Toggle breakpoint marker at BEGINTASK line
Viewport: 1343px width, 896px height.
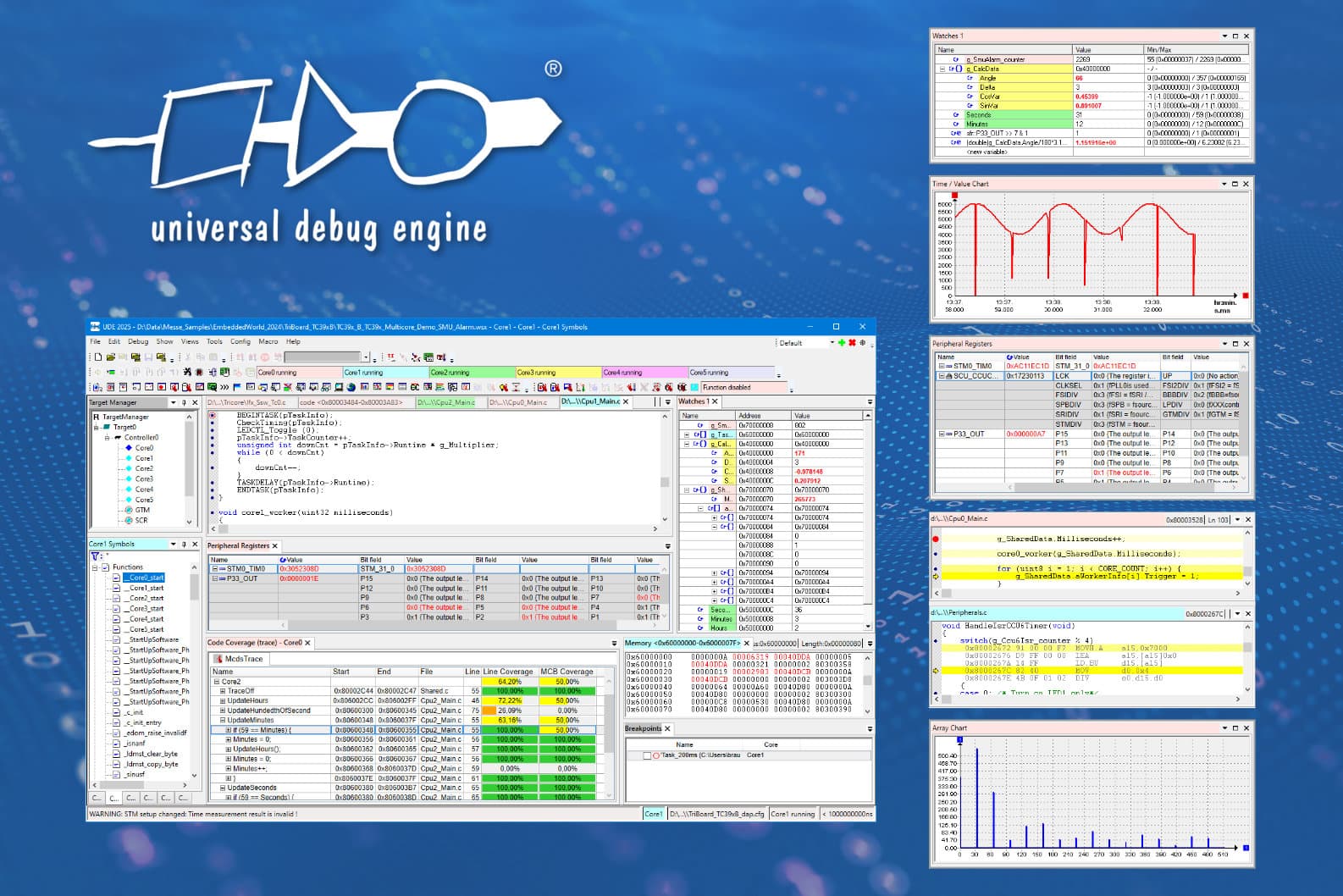[x=213, y=416]
